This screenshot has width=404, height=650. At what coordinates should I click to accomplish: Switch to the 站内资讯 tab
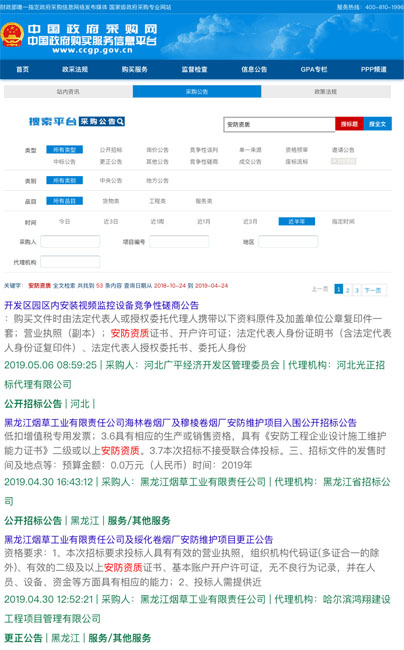pyautogui.click(x=68, y=92)
